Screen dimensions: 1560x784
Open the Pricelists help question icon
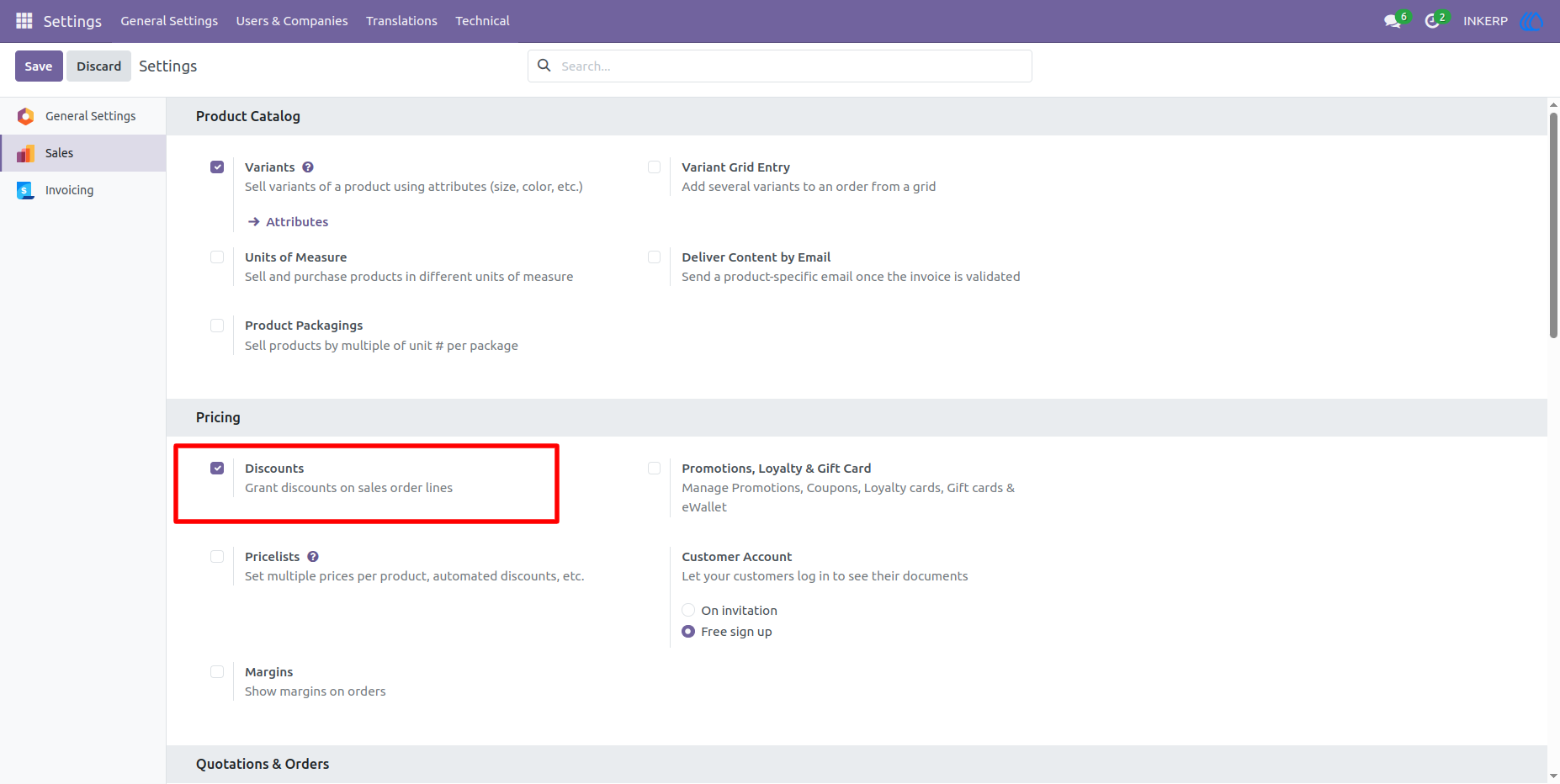tap(313, 557)
